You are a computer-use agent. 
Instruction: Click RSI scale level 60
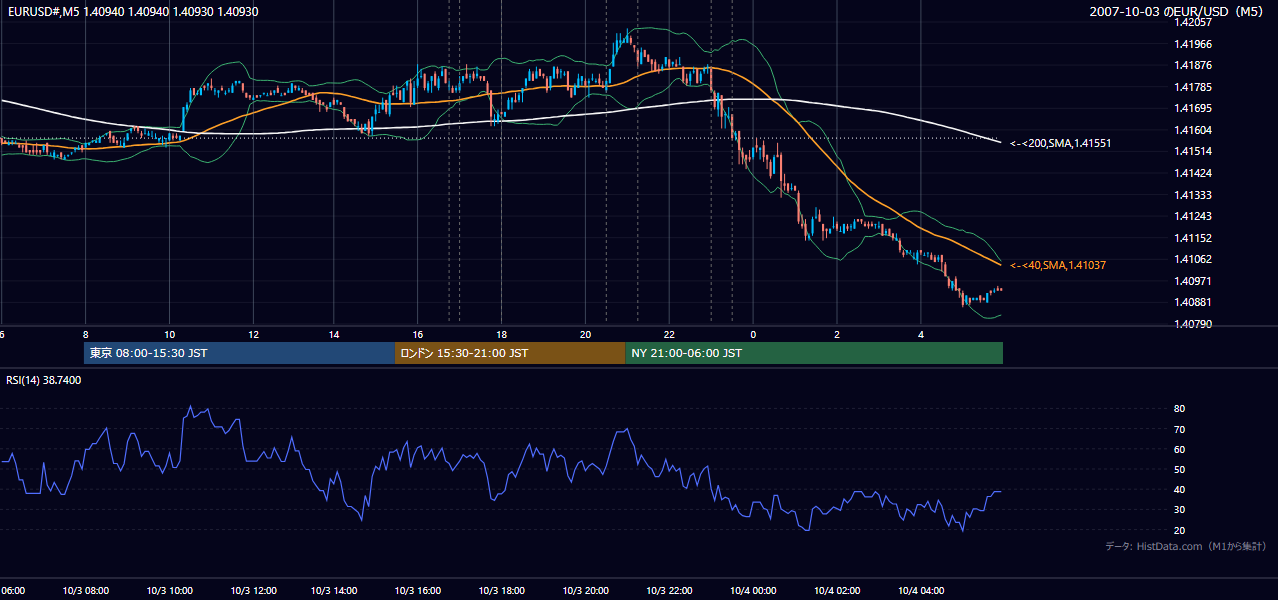[1180, 449]
